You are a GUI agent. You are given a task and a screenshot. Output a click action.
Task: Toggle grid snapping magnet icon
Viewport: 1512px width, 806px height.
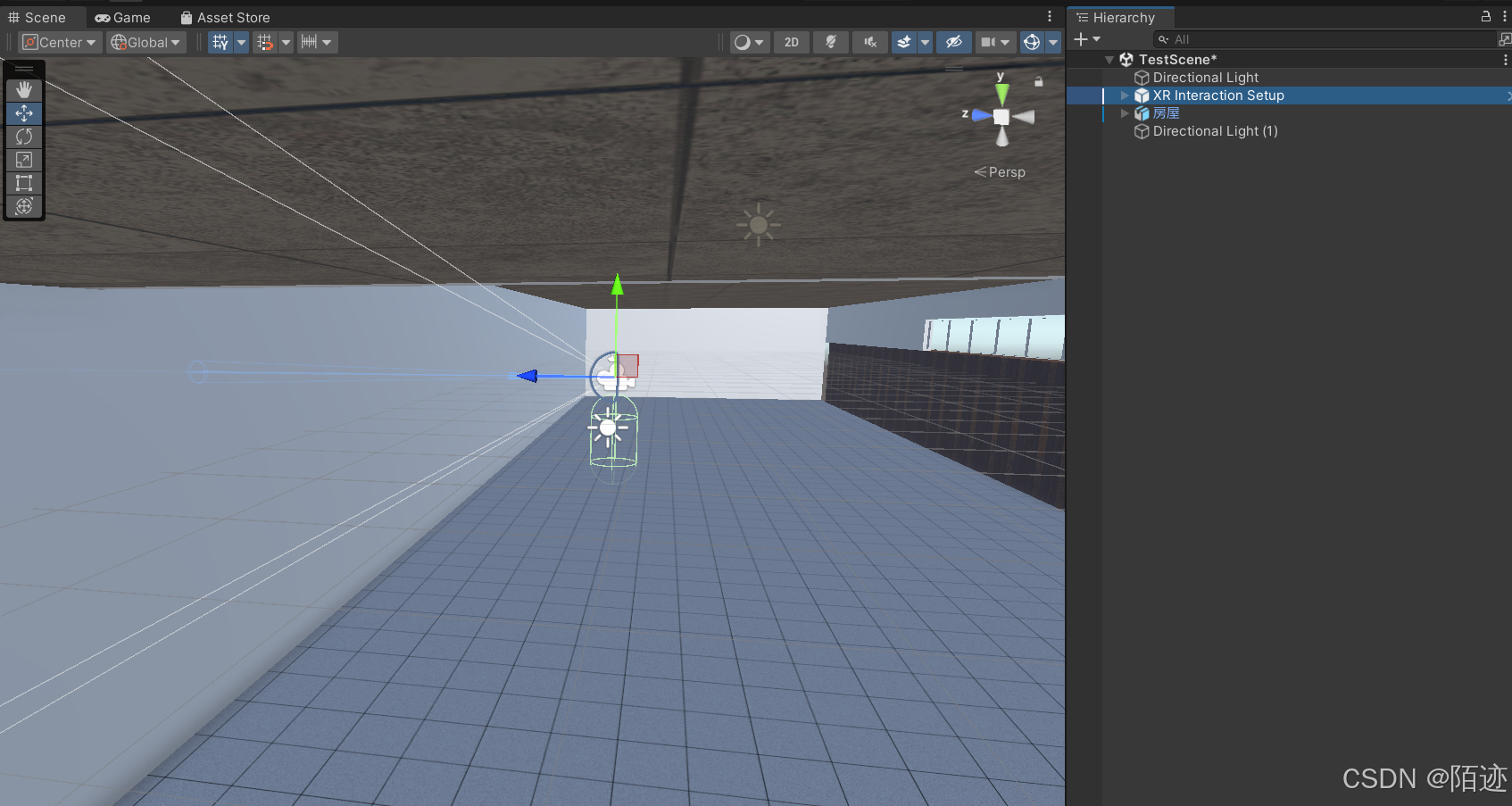[x=265, y=42]
